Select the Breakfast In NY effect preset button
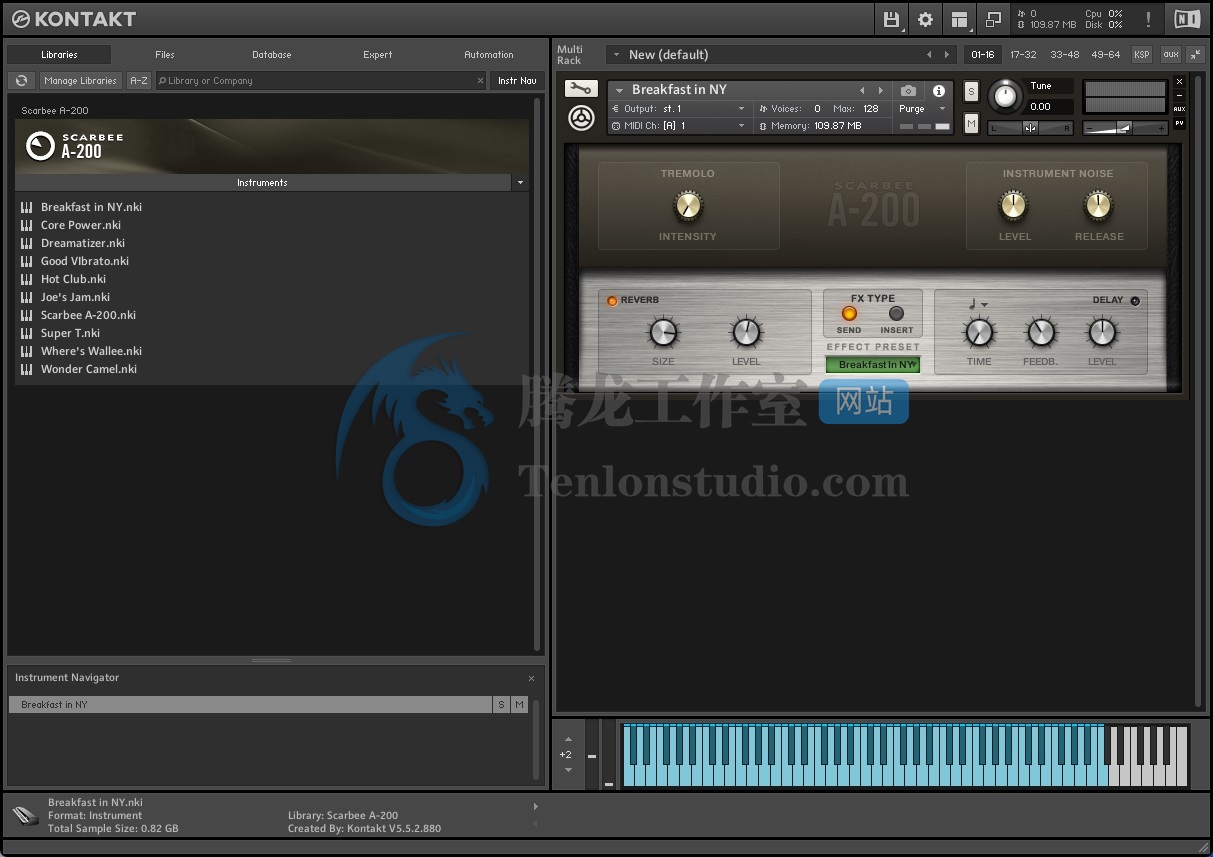The height and width of the screenshot is (857, 1213). [x=873, y=364]
